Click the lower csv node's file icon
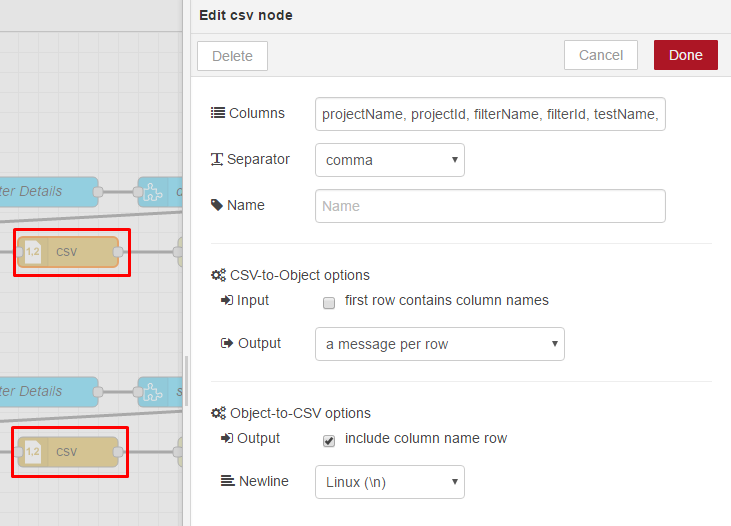Image resolution: width=731 pixels, height=526 pixels. point(33,451)
